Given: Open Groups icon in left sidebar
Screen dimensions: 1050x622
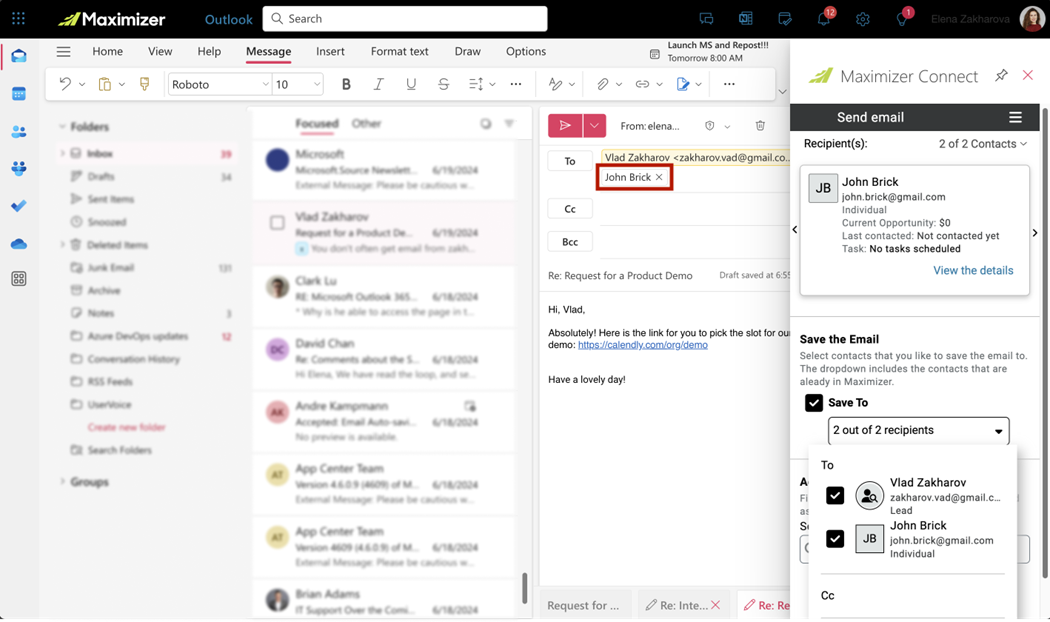Looking at the screenshot, I should [19, 168].
